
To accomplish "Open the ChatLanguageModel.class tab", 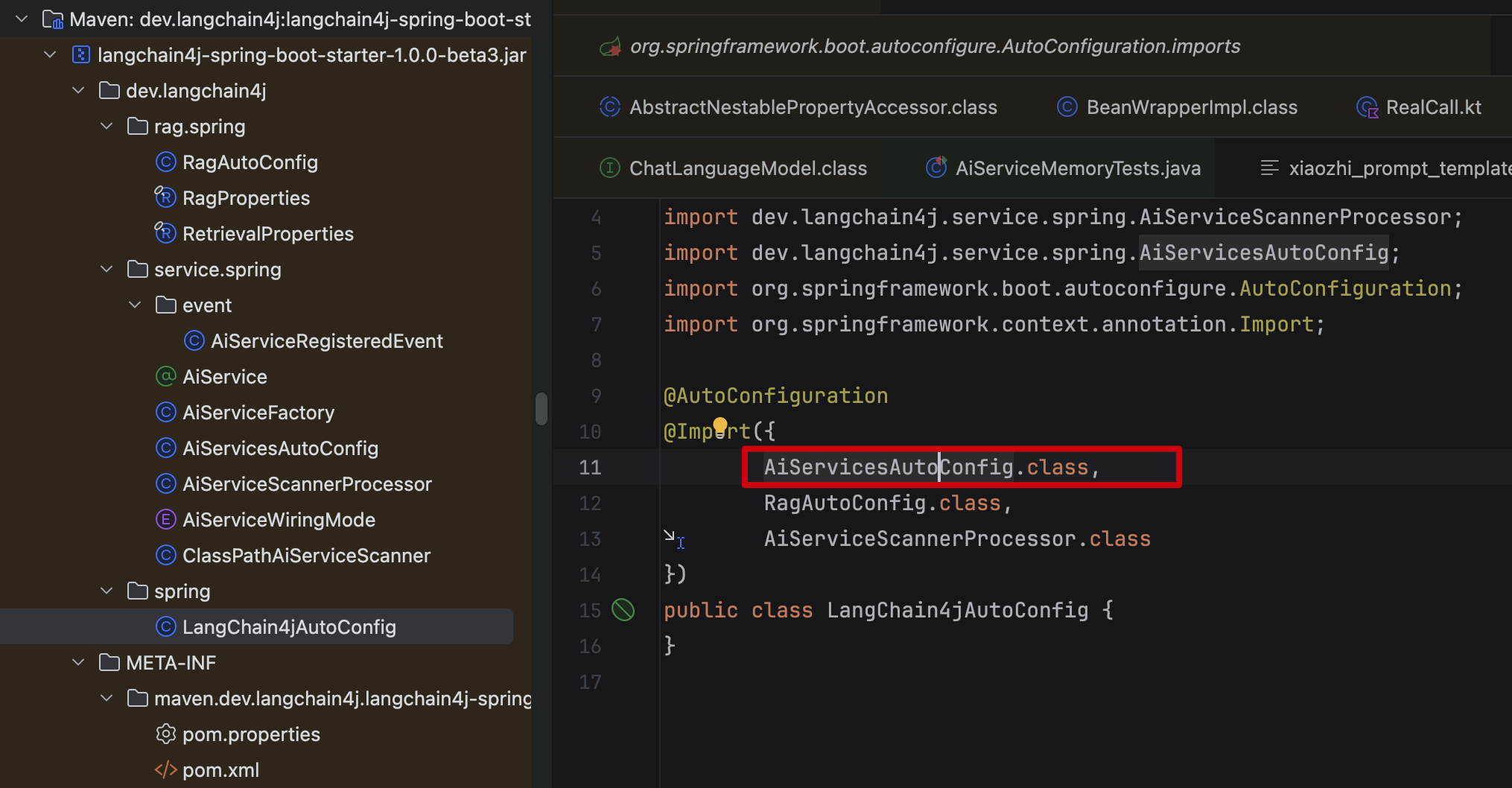I will click(x=747, y=168).
